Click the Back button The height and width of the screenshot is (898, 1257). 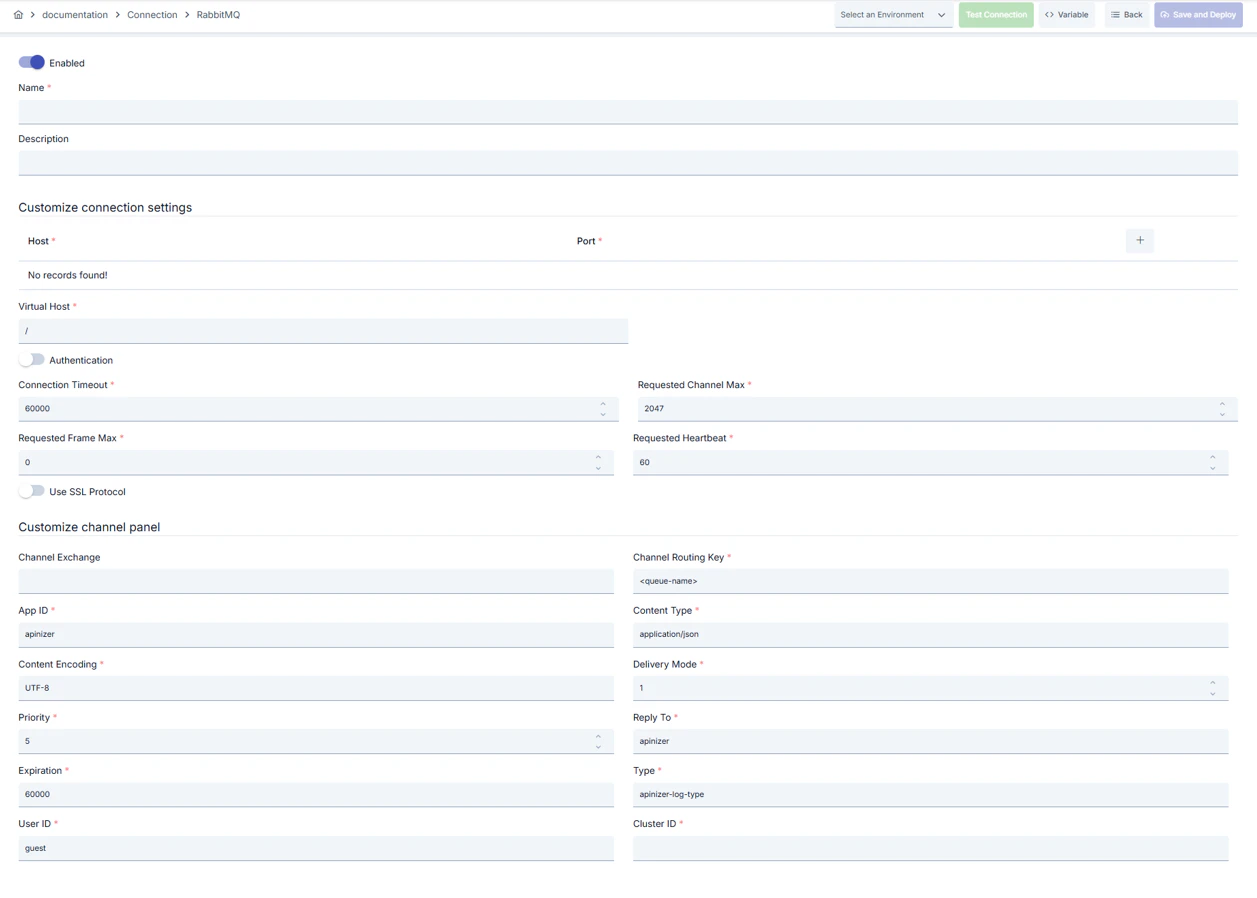pos(1126,15)
